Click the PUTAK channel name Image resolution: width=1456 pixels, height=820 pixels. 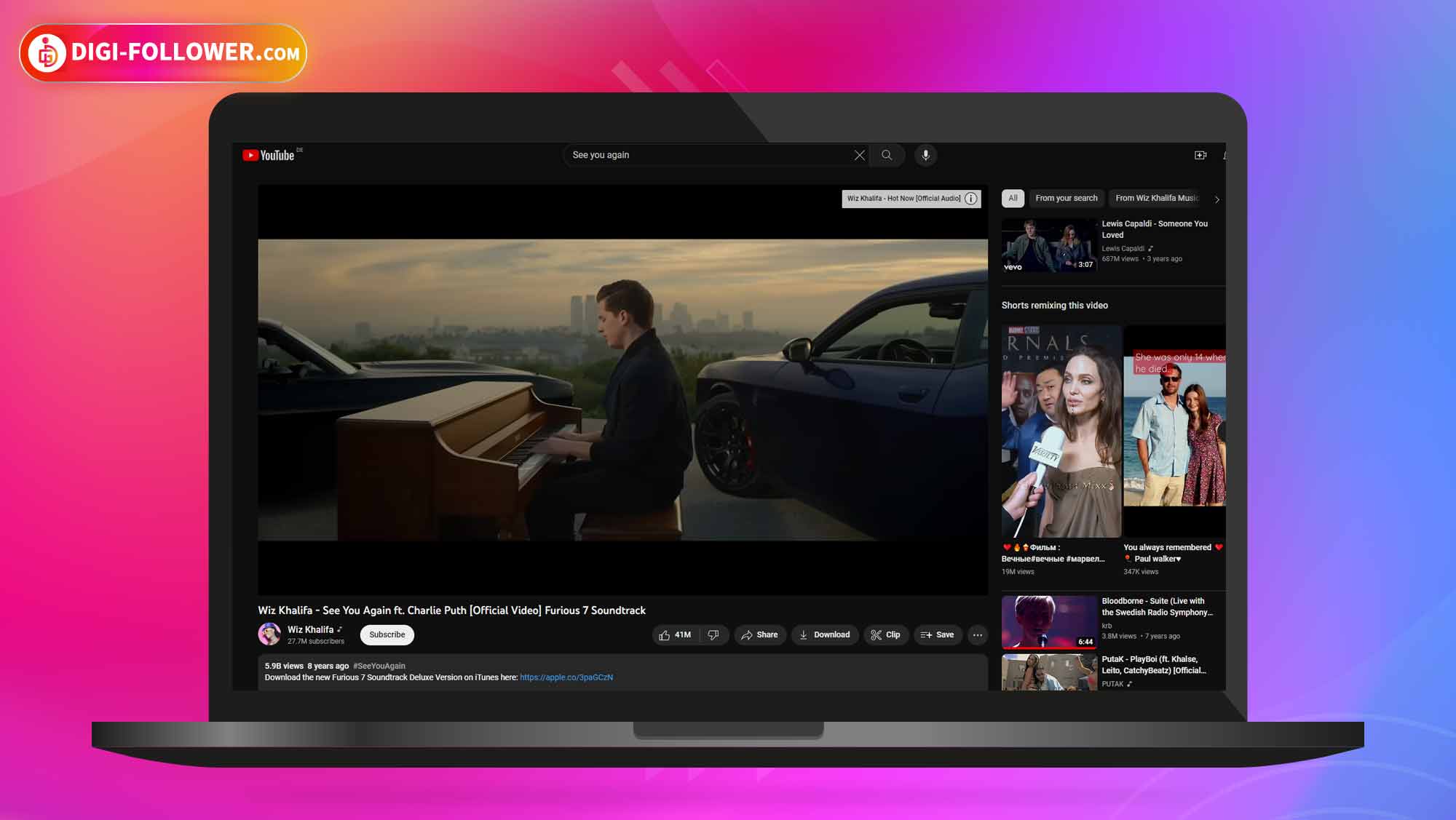1112,685
